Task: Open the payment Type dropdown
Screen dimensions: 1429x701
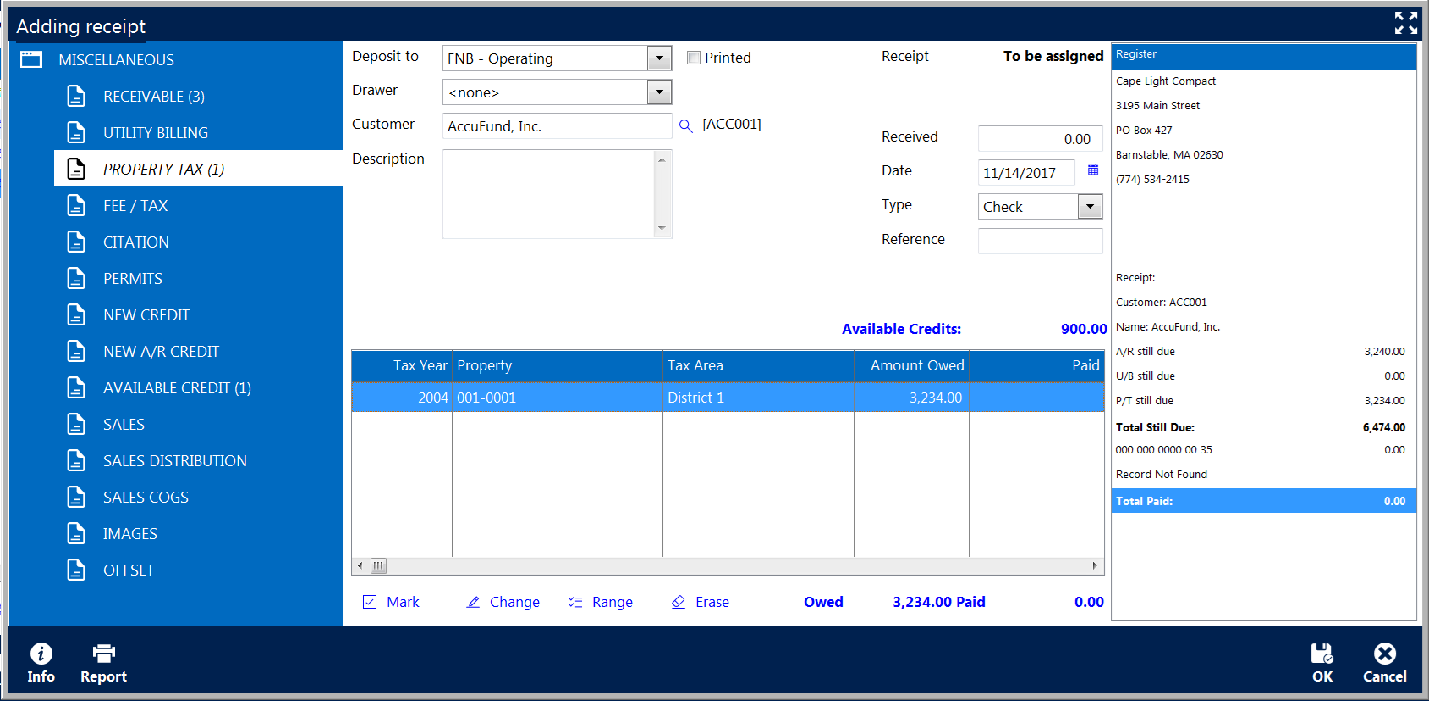Action: click(1090, 207)
